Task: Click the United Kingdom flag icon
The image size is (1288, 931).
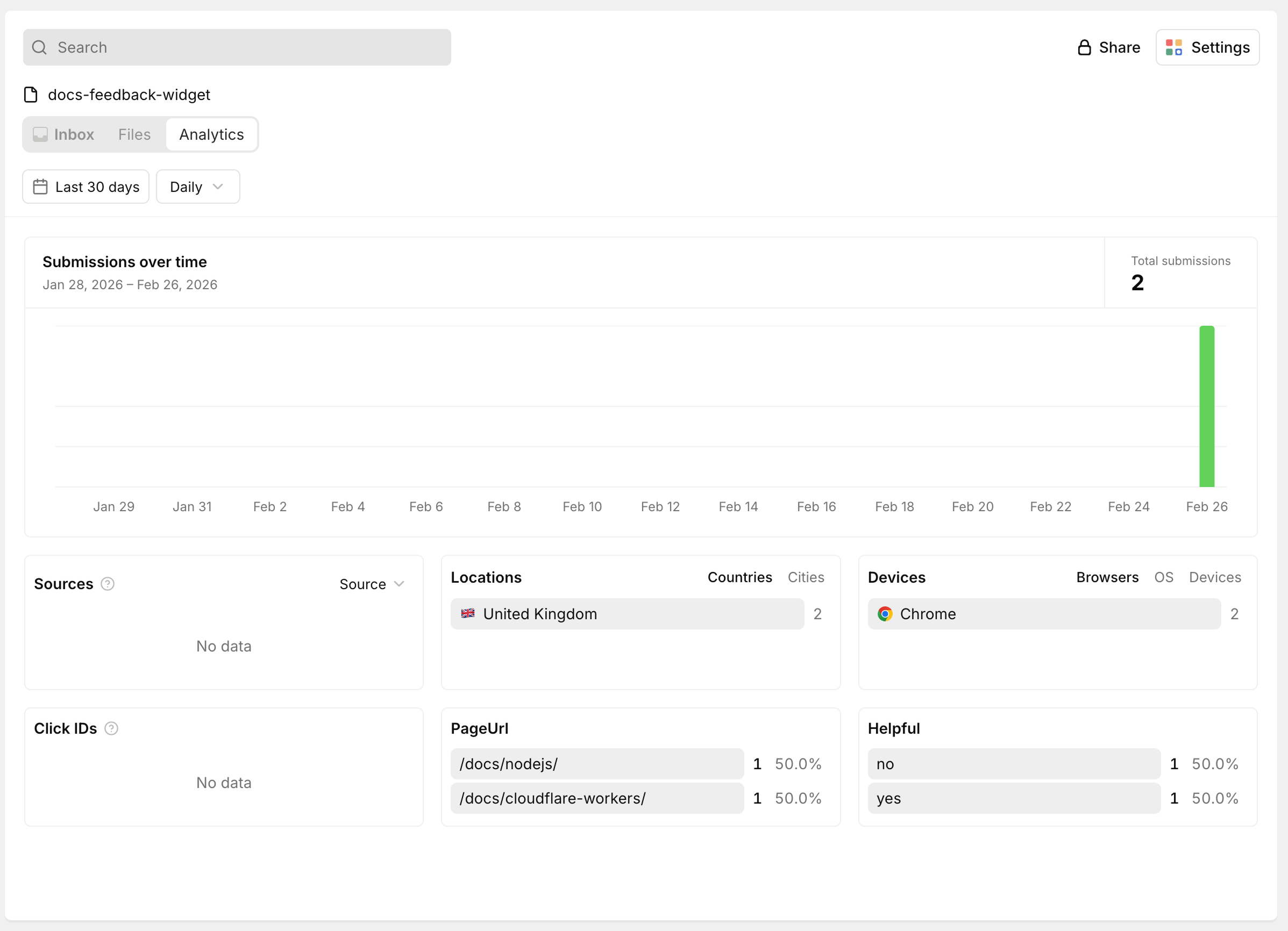Action: point(467,614)
